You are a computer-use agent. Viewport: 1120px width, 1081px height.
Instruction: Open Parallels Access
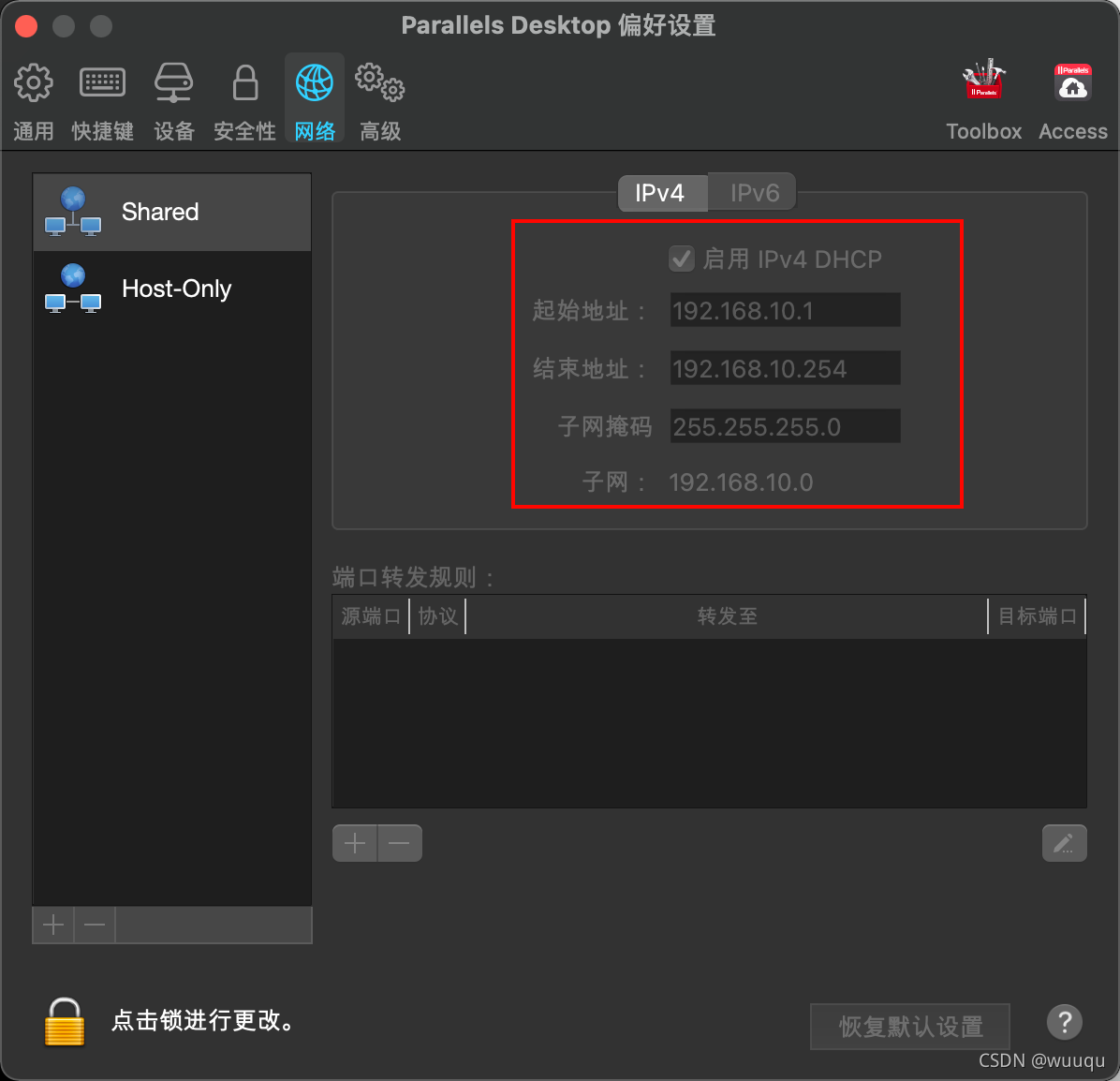click(x=1073, y=100)
